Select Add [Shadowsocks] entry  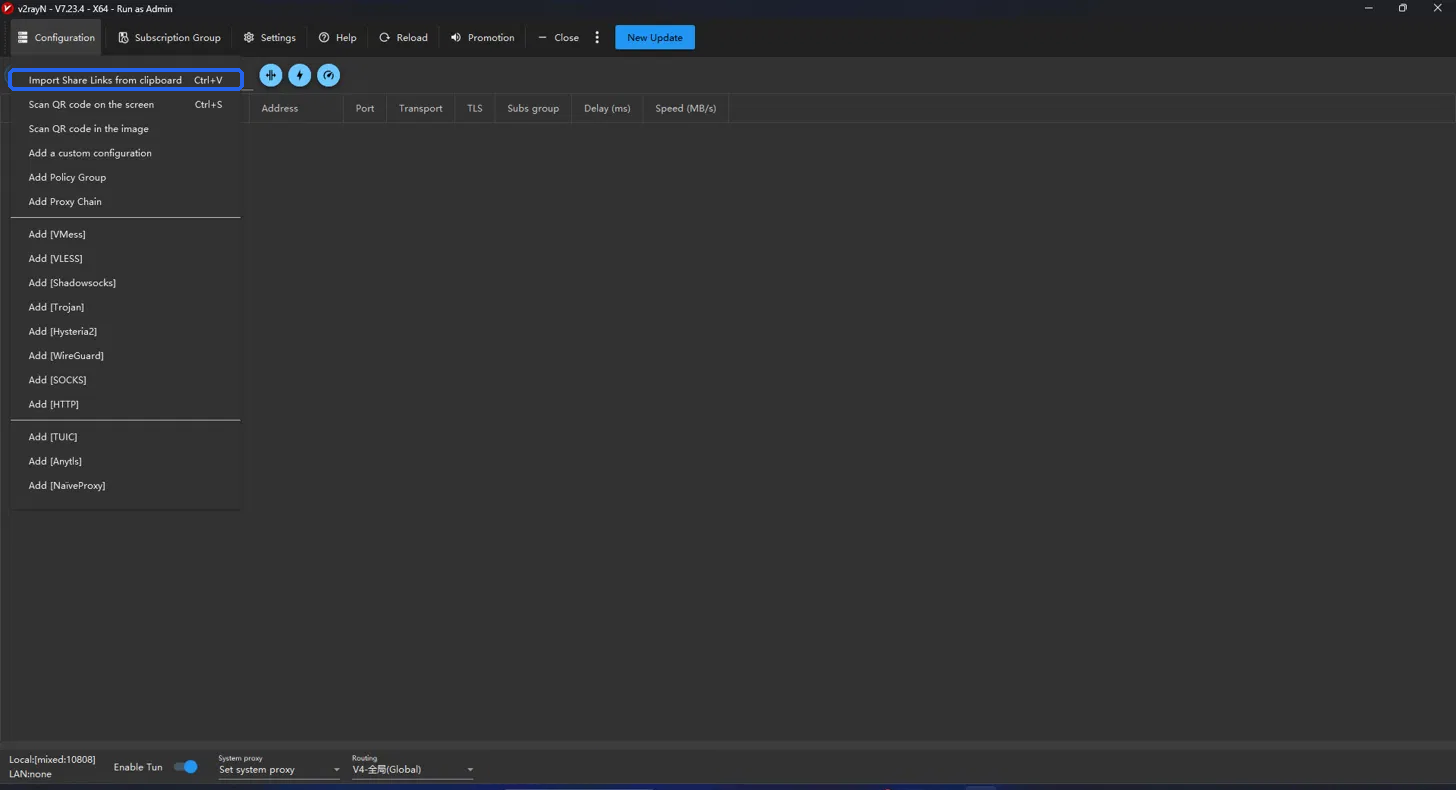pyautogui.click(x=125, y=282)
